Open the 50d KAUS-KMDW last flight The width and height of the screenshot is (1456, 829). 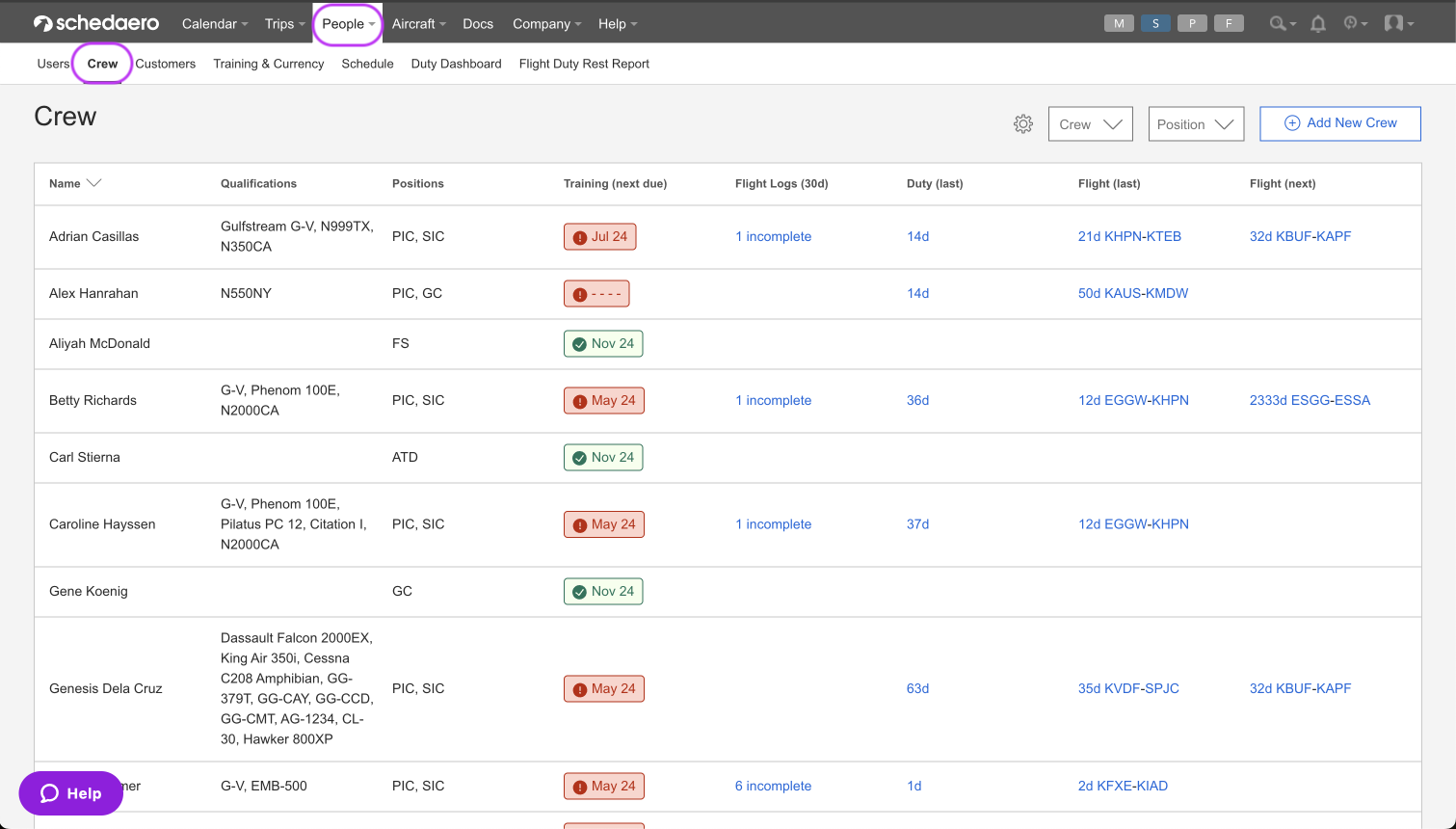point(1133,293)
